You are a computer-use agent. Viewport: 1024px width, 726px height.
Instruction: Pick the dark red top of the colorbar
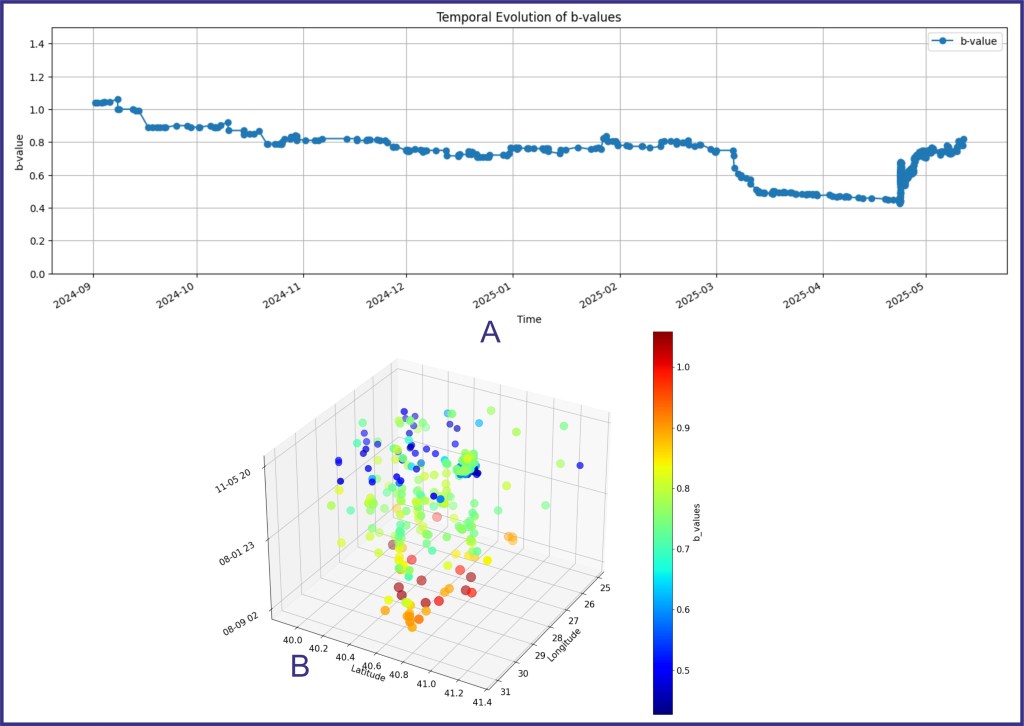(x=662, y=338)
